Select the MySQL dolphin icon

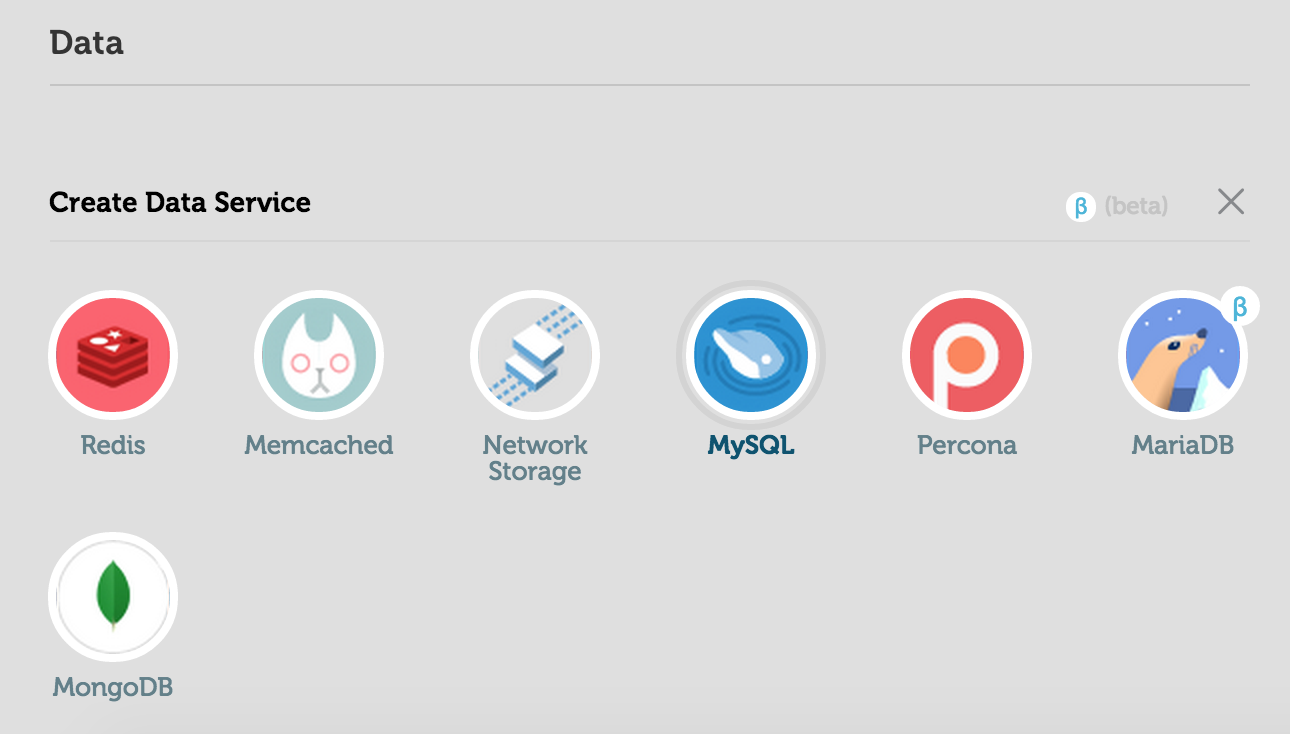(751, 355)
